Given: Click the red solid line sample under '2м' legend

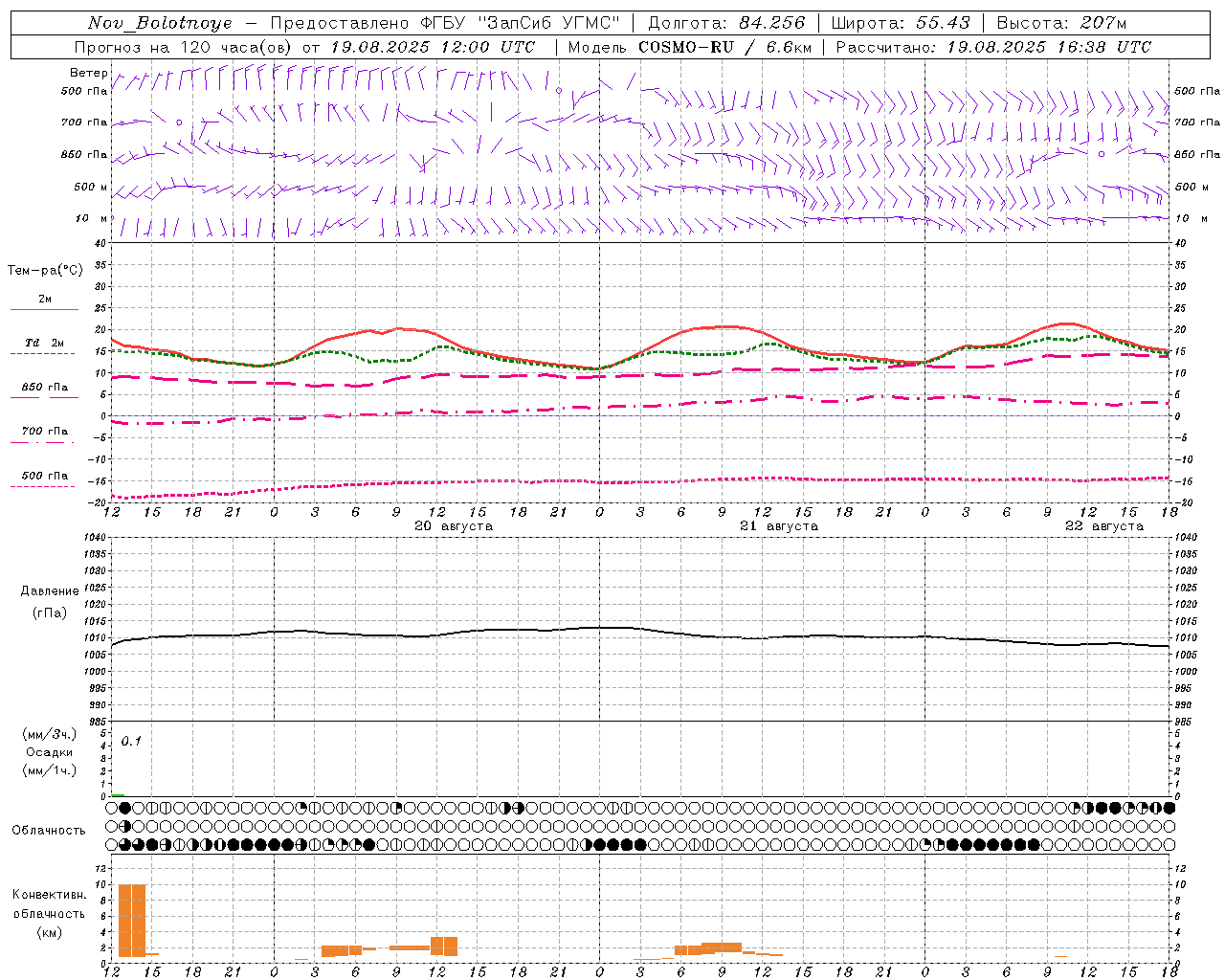Looking at the screenshot, I should coord(44,309).
